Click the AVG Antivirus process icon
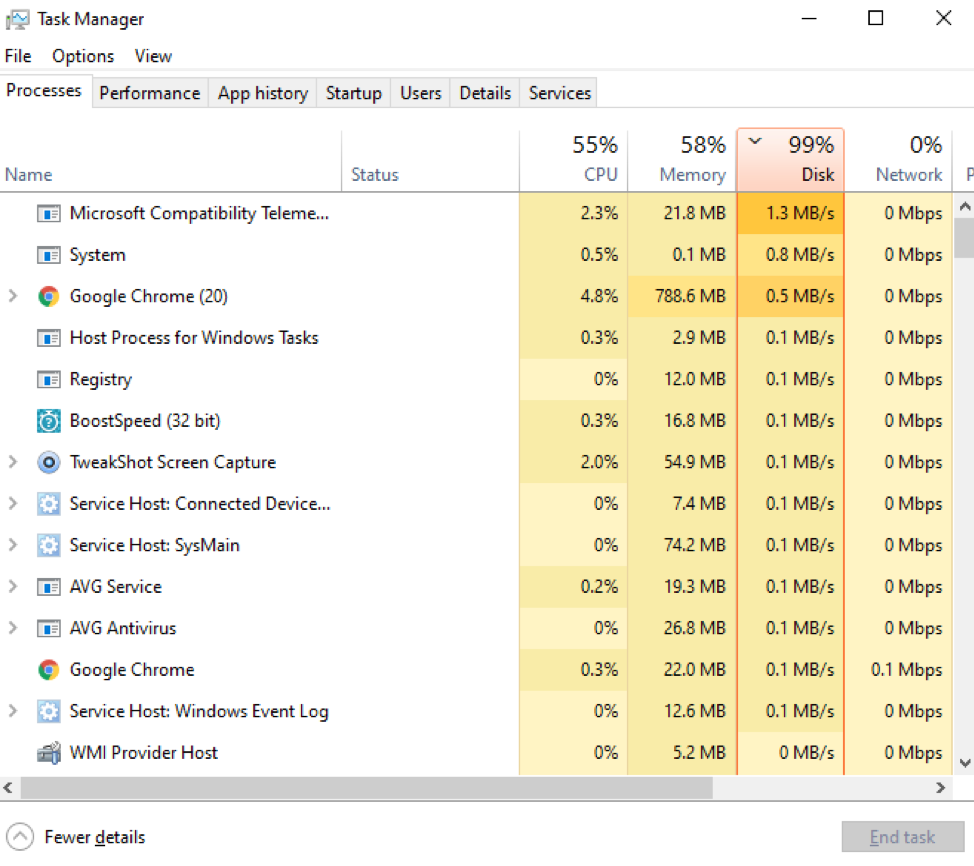 [48, 629]
